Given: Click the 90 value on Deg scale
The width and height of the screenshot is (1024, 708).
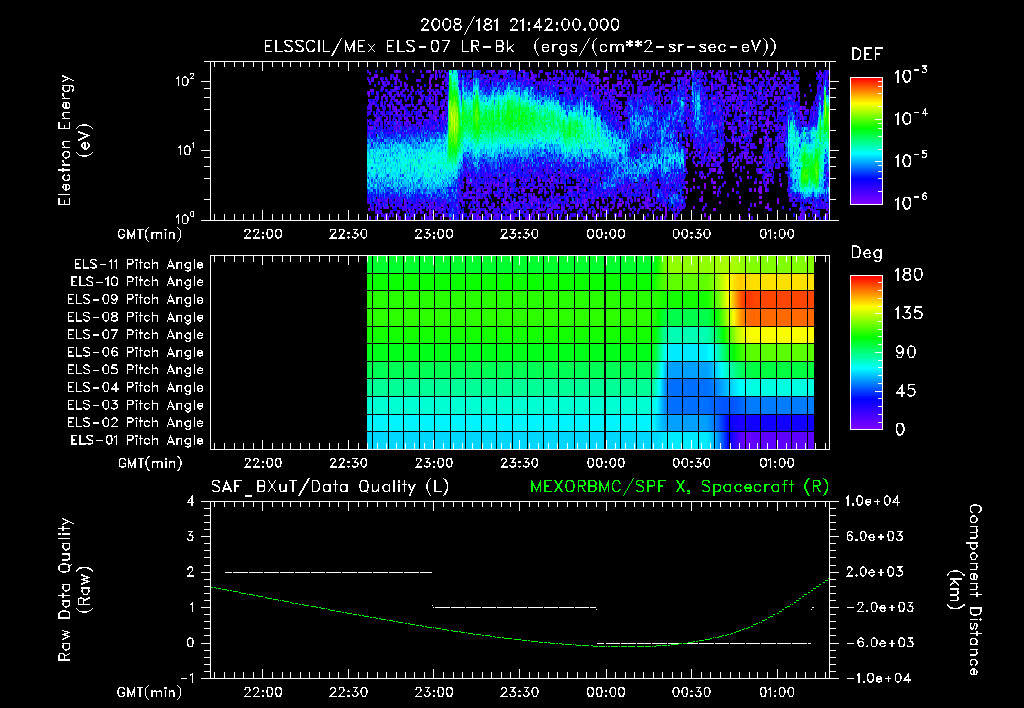Looking at the screenshot, I should click(x=905, y=353).
